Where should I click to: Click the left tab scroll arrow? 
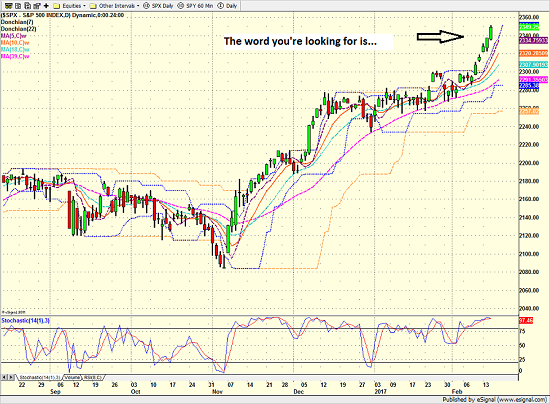4,377
